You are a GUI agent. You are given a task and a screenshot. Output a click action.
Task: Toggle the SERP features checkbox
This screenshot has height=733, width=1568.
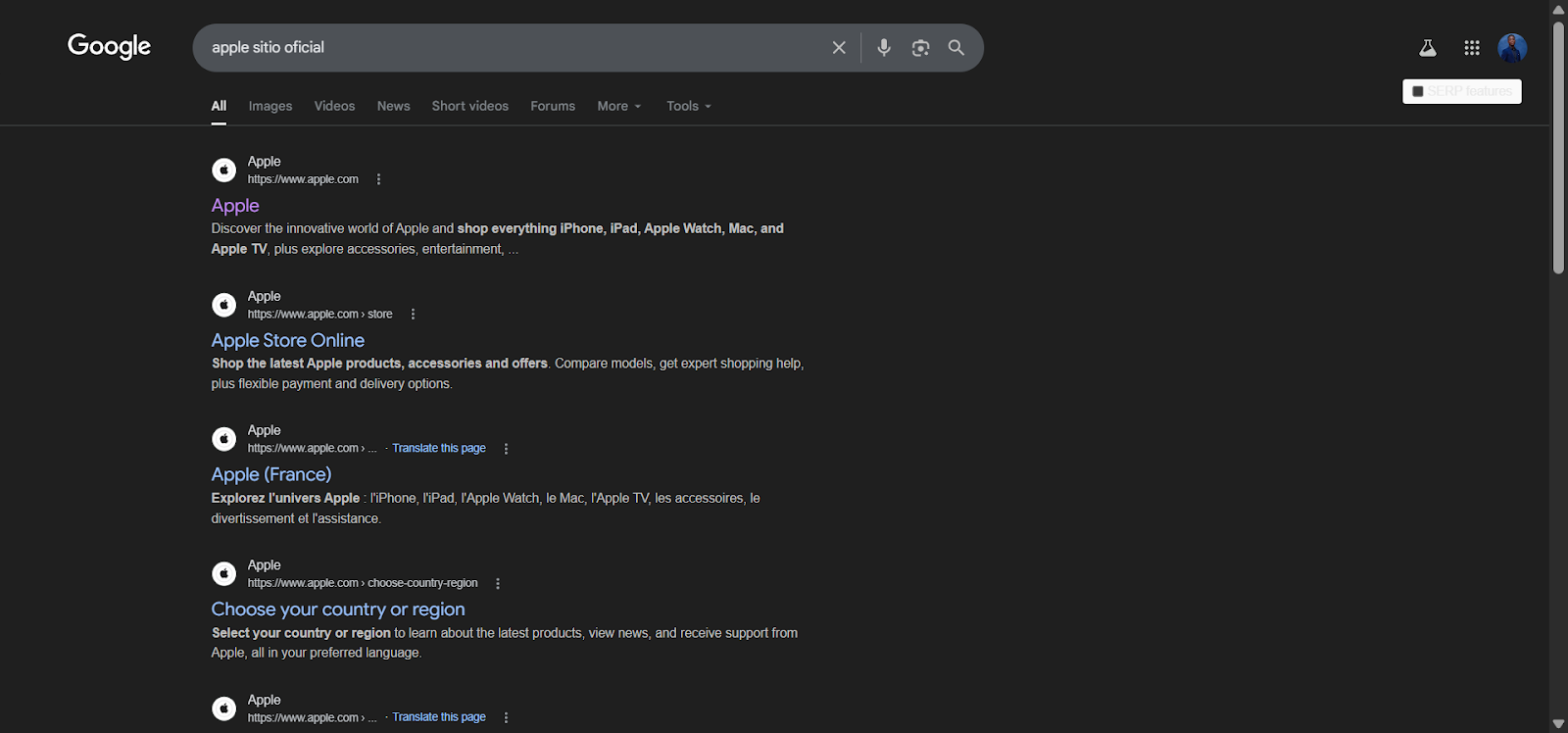pyautogui.click(x=1418, y=91)
